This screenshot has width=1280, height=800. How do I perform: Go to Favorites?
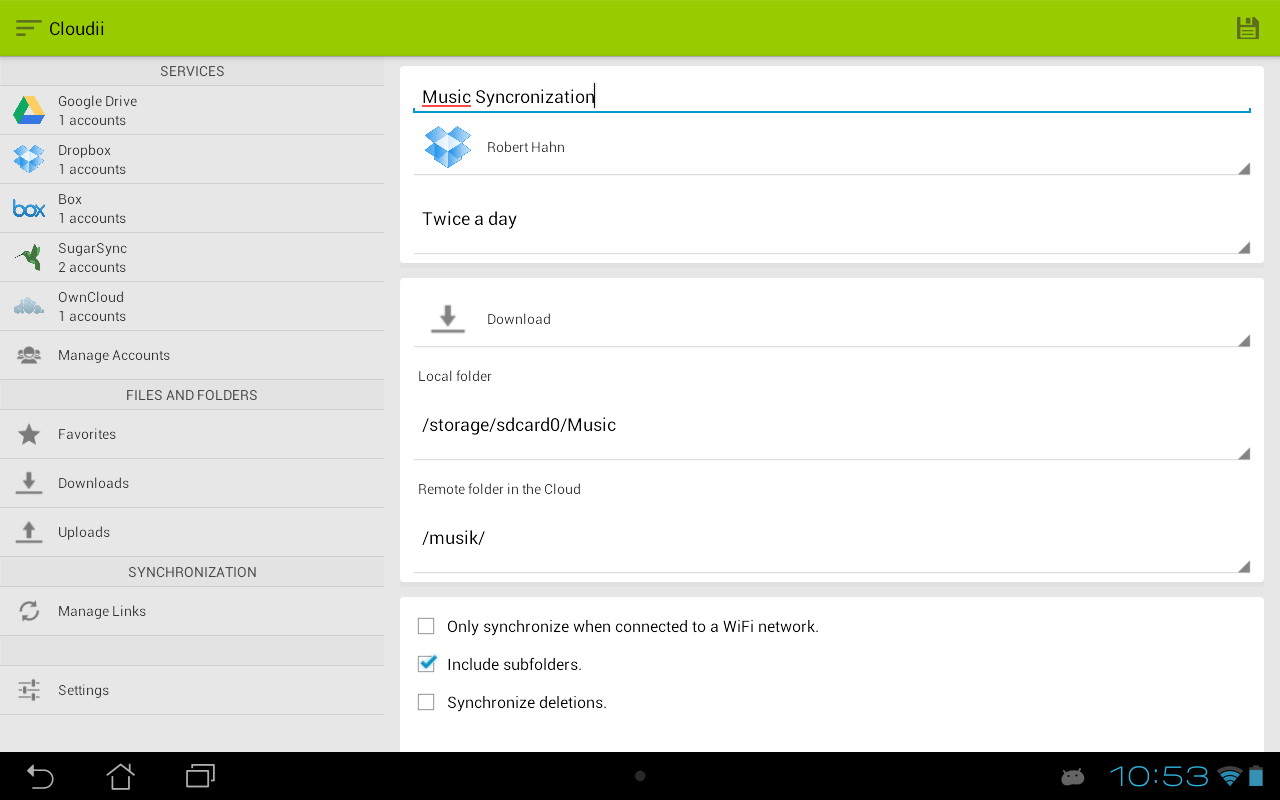pos(192,434)
